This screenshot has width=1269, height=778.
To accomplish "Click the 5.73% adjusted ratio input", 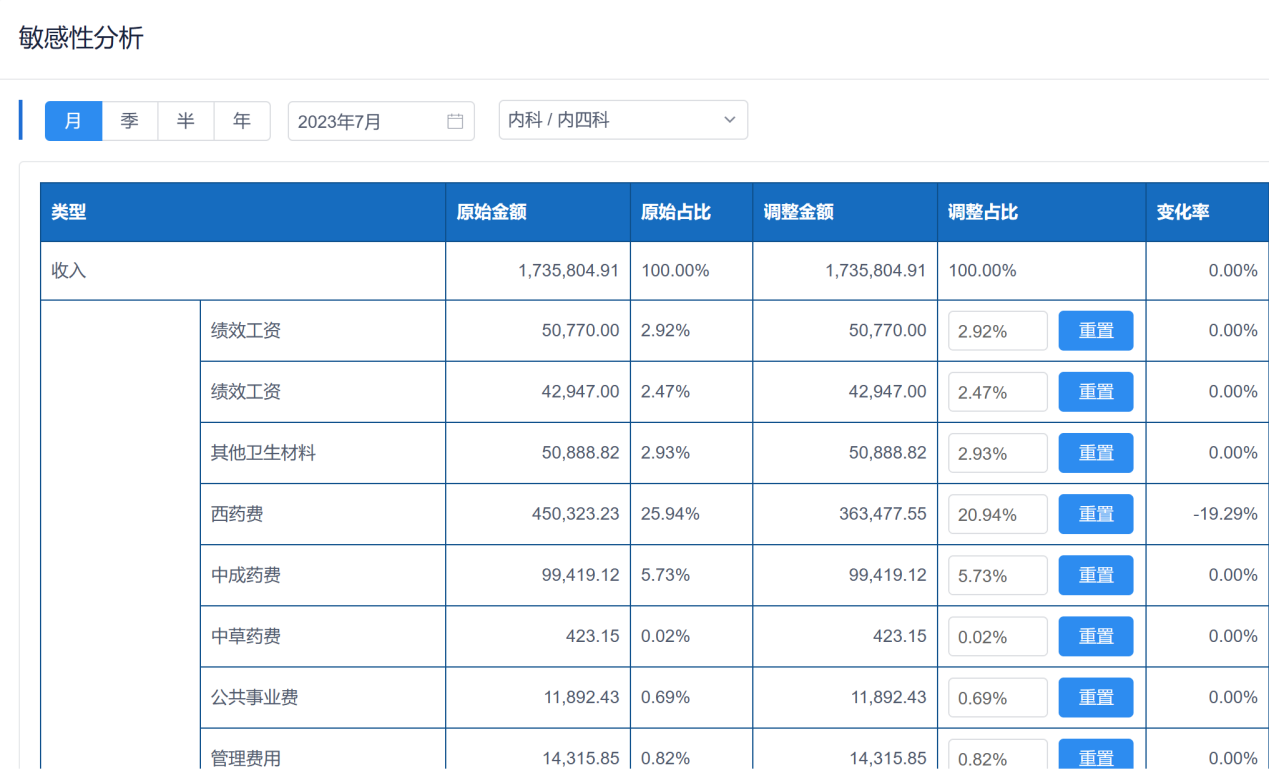I will tap(997, 575).
